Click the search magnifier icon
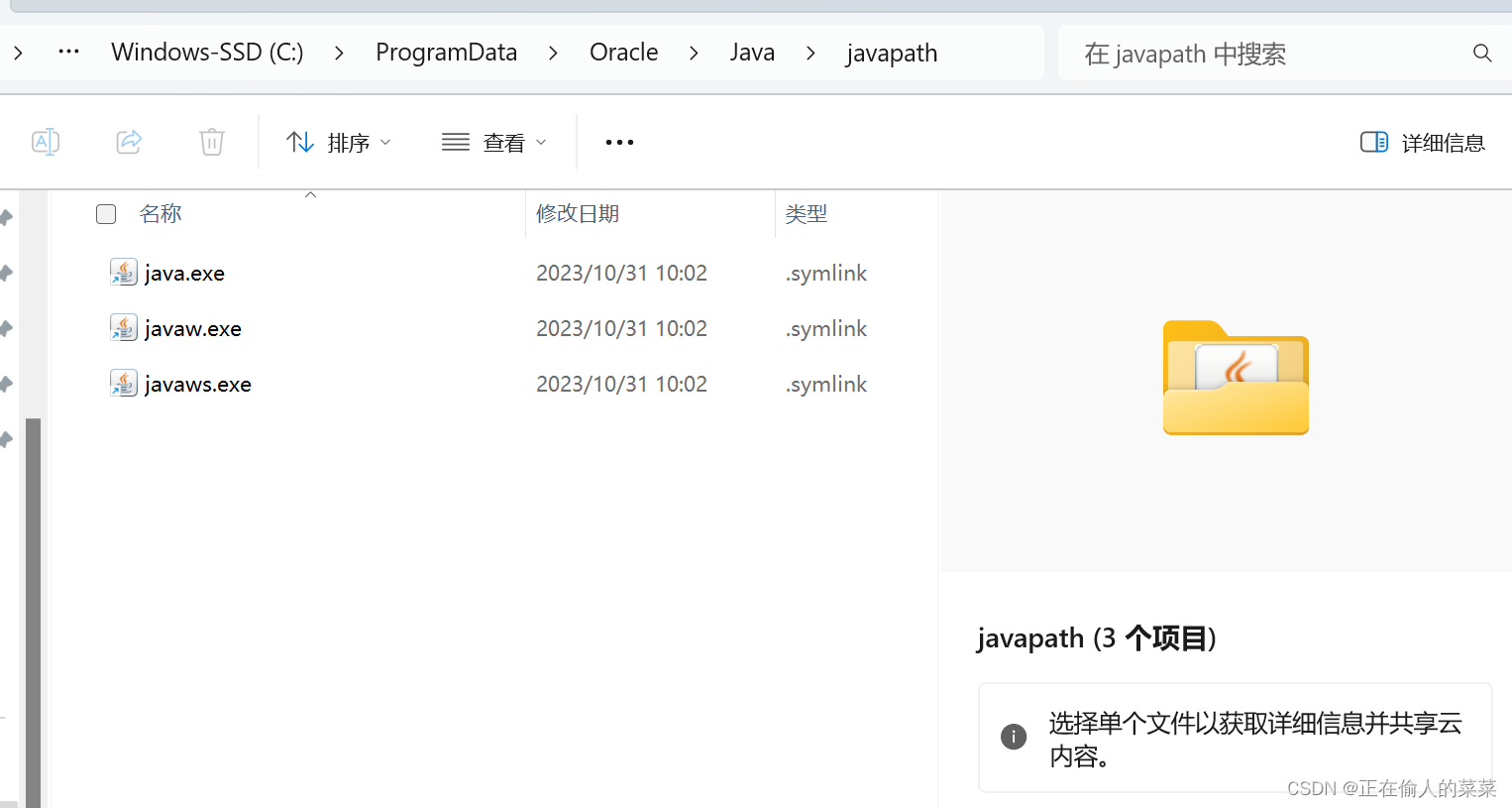This screenshot has height=808, width=1512. point(1481,54)
